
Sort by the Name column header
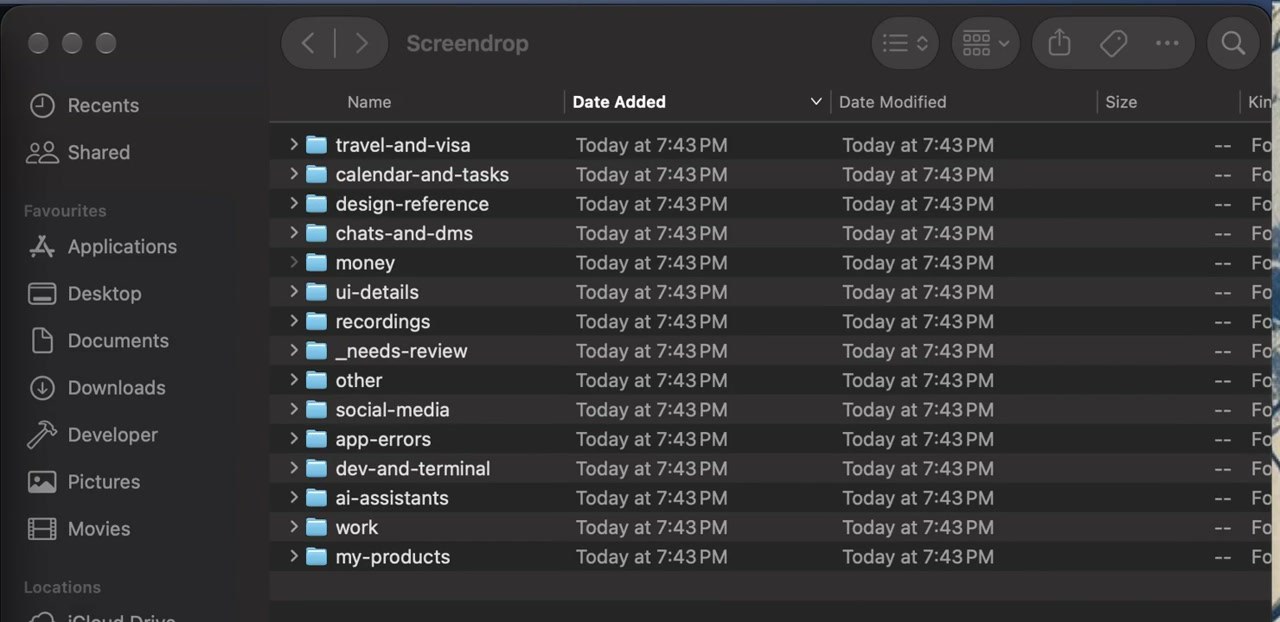tap(369, 102)
